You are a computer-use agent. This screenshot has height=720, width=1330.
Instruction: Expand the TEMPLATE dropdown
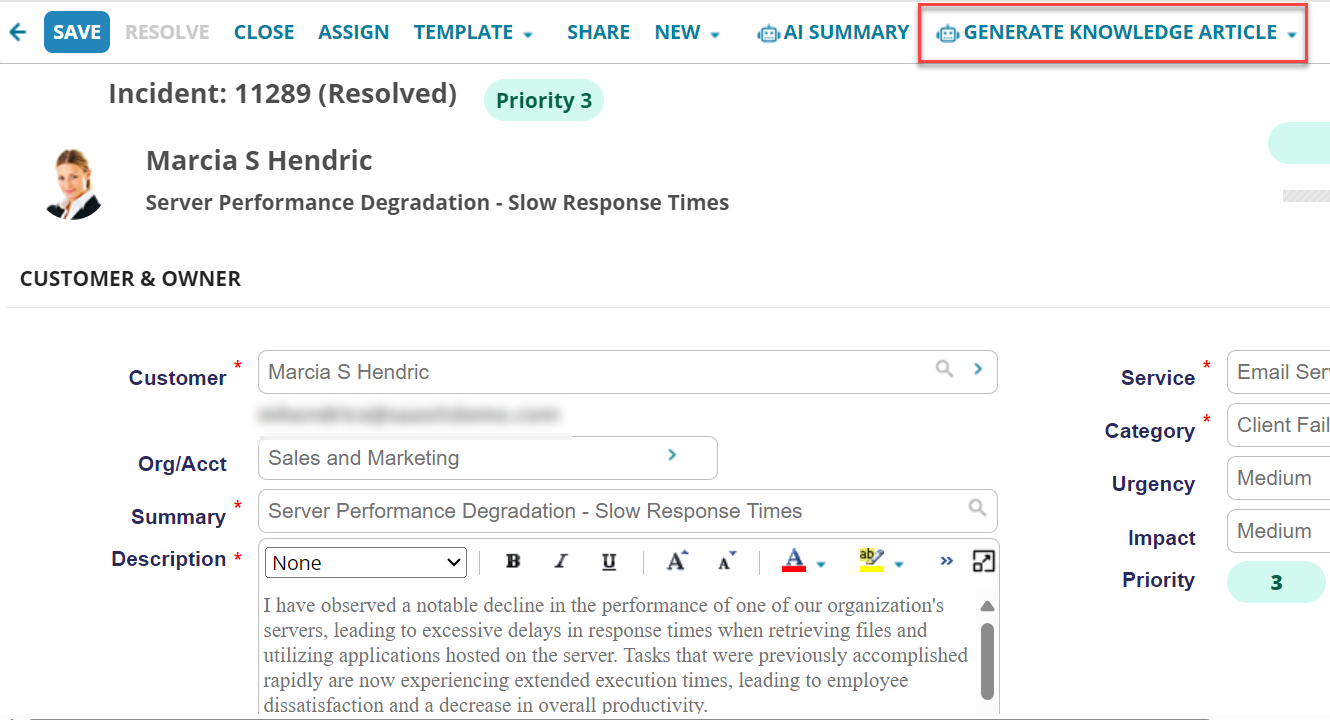pos(473,31)
